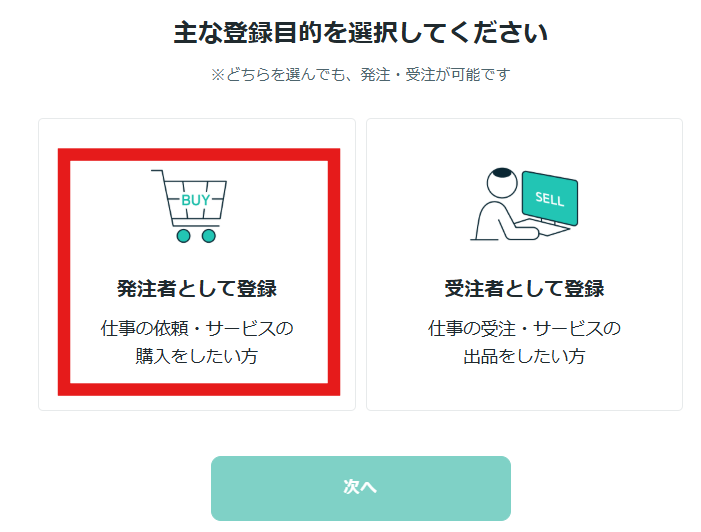Click the 購入をしたい方 line in buyer card

coord(197,356)
